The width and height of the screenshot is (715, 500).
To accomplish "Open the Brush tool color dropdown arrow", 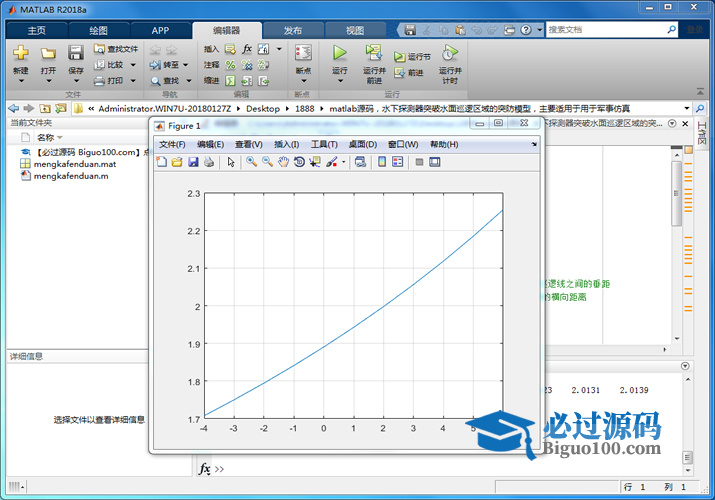I will point(343,162).
